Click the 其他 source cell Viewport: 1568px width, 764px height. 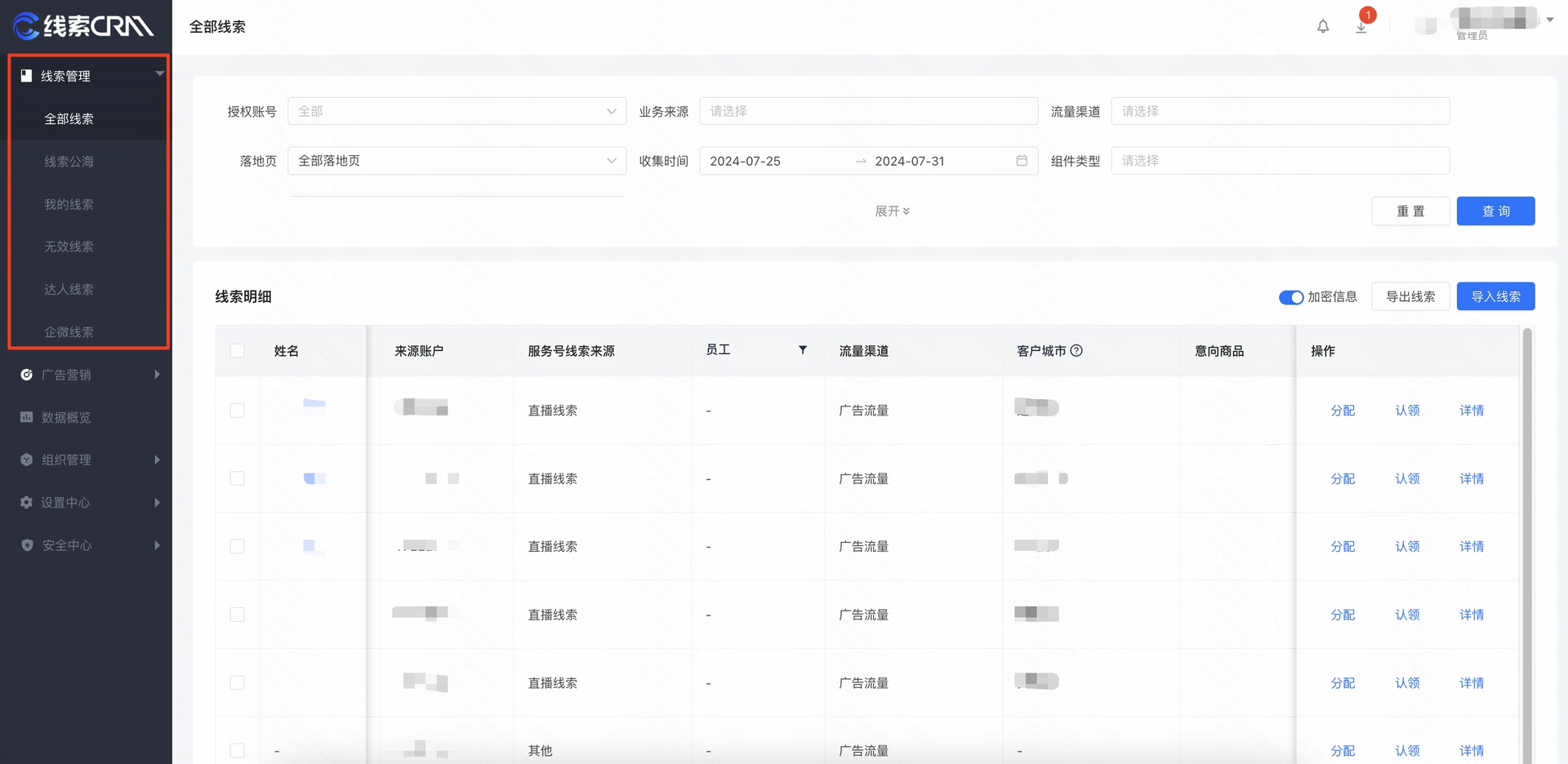coord(540,750)
